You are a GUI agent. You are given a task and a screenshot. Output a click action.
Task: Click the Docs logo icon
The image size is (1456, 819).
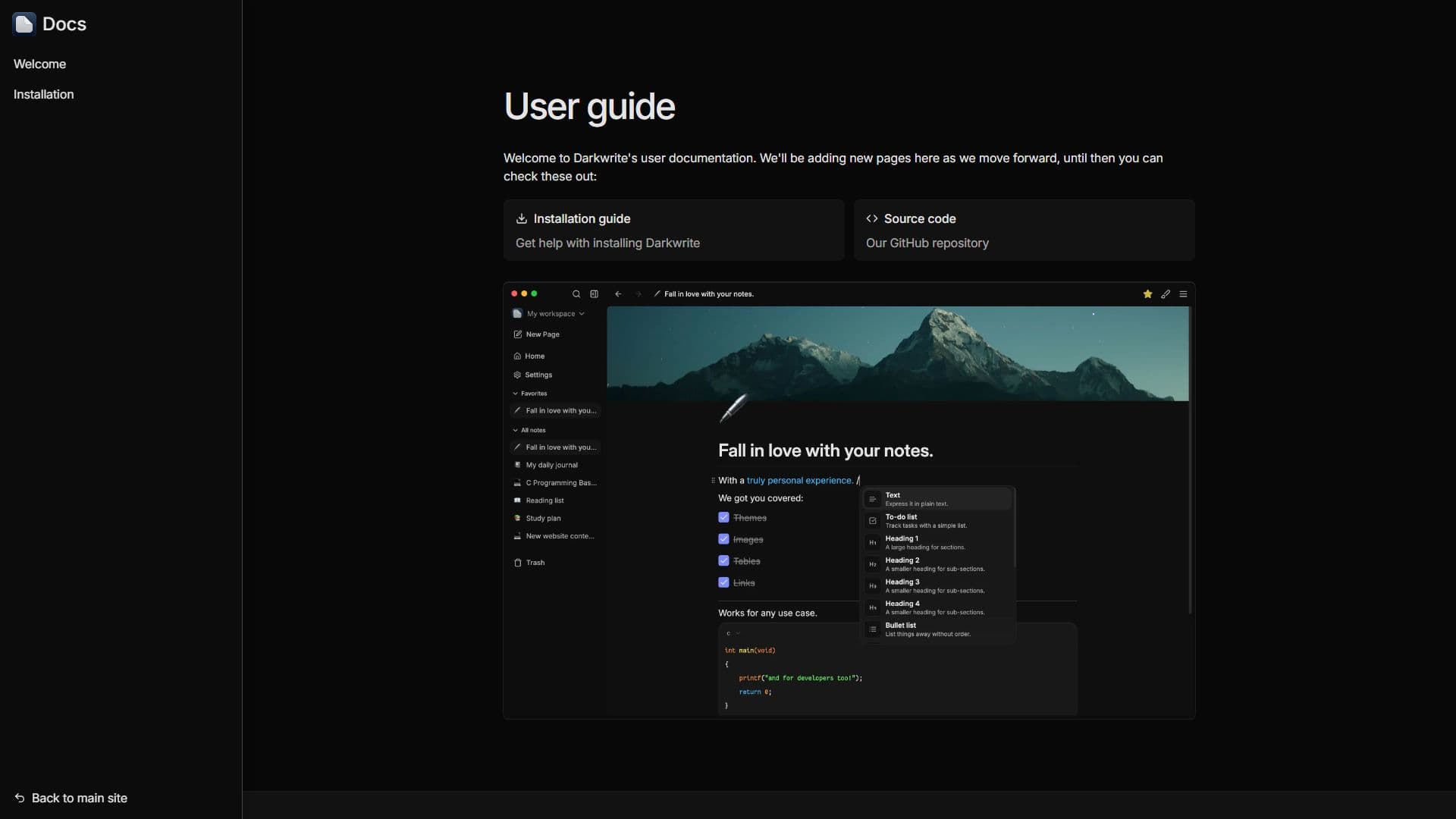pos(24,24)
